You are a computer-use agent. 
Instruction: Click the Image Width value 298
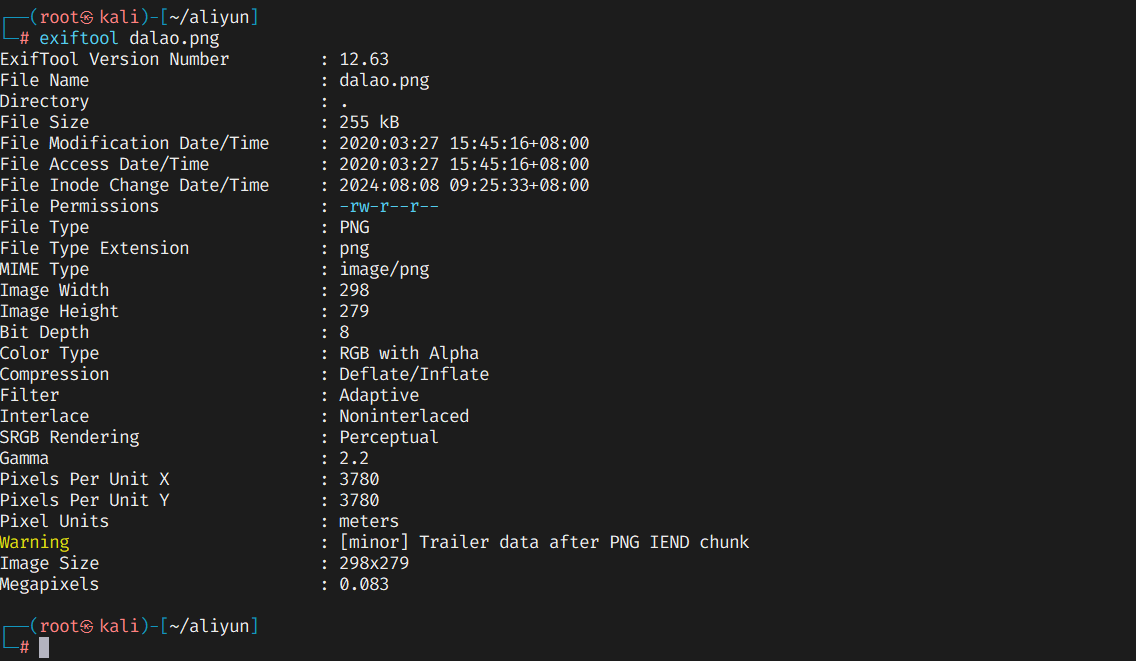(354, 291)
